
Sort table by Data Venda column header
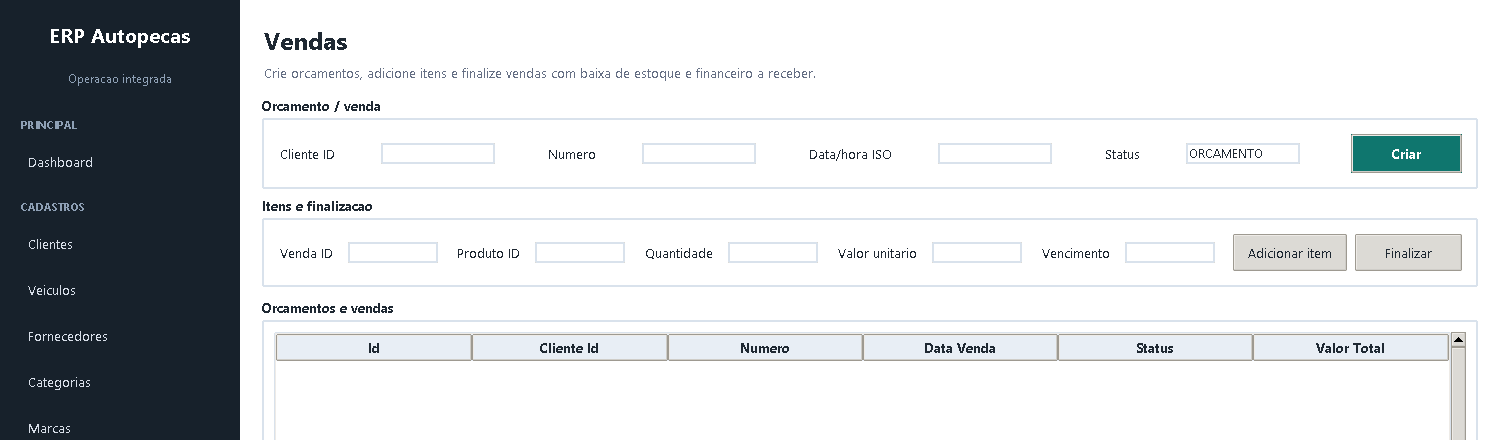pos(960,348)
